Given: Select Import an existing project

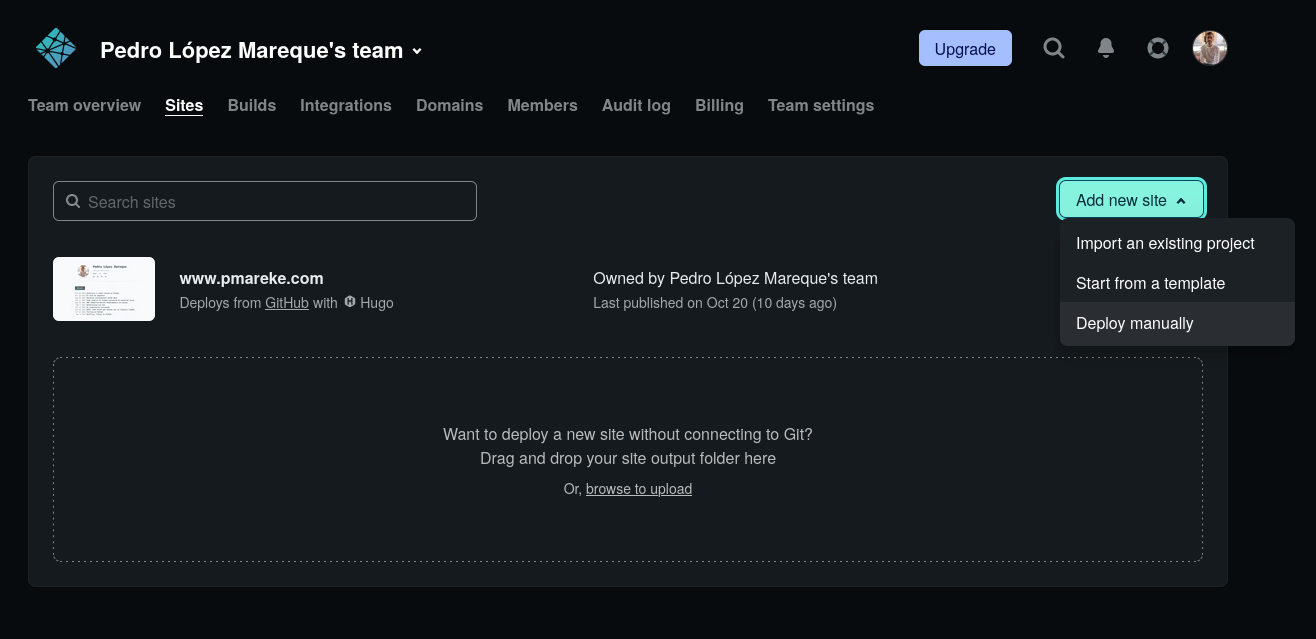Looking at the screenshot, I should 1165,243.
